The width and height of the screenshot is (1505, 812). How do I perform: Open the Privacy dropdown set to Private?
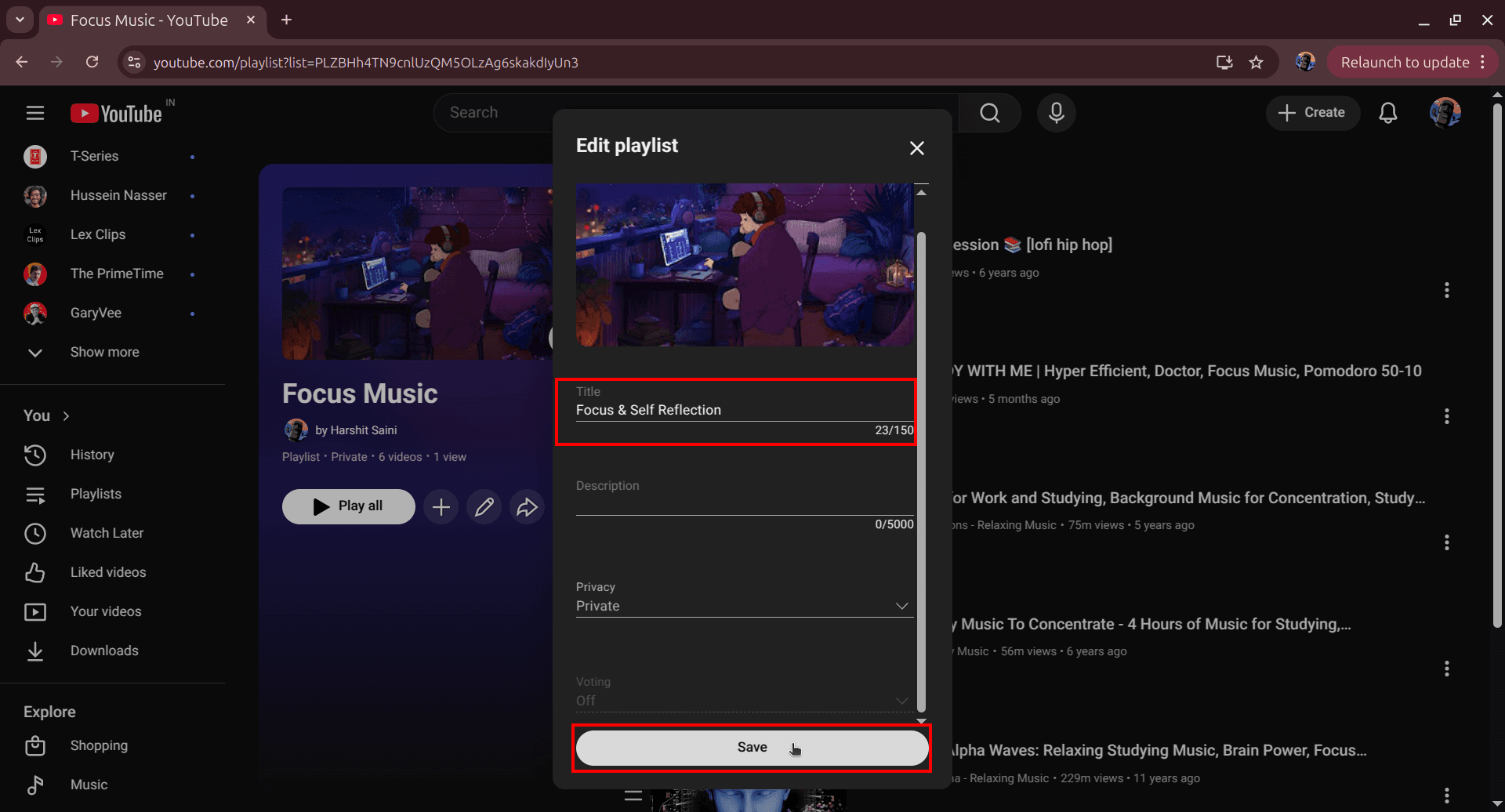point(745,606)
